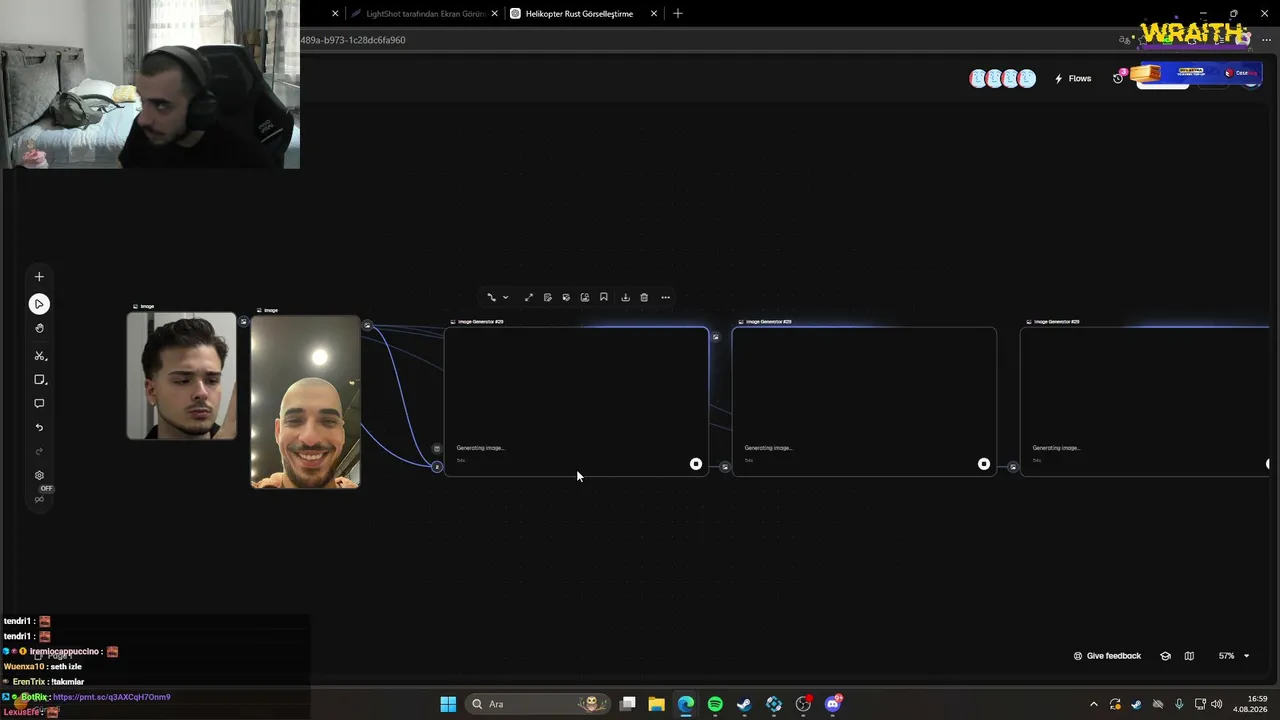Delete the selected node with trash icon
Screen dimensions: 1280x720
pos(644,297)
